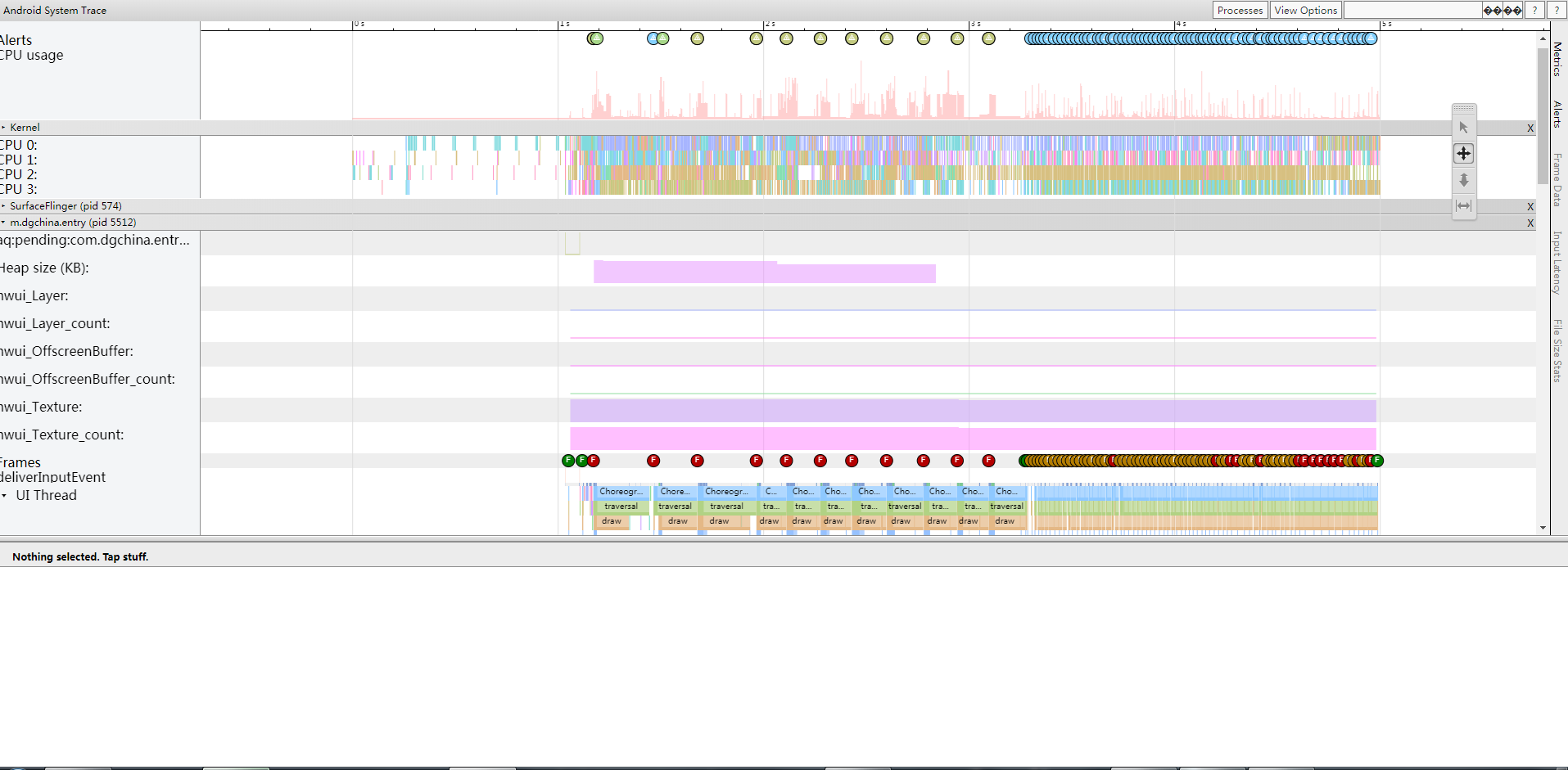Close the SurfaceFlinger section with its X
The width and height of the screenshot is (1568, 770).
click(1530, 206)
